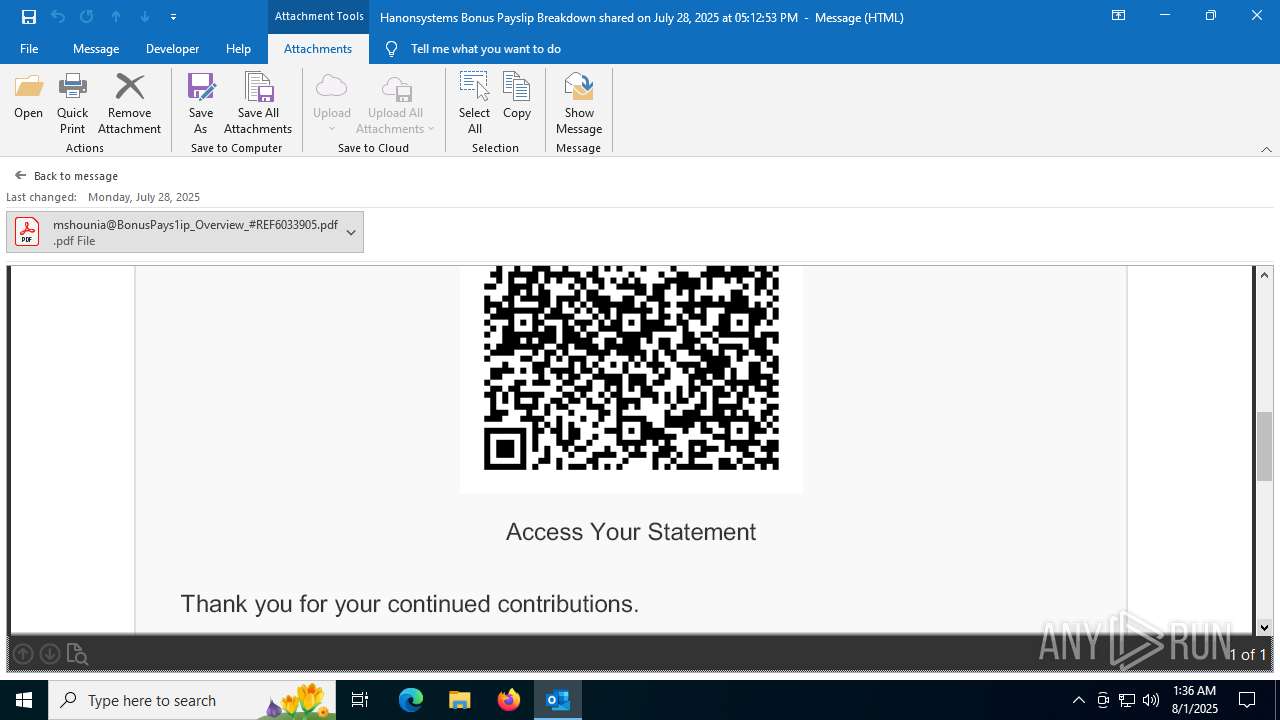Click the Windows search box
Screen dimensions: 1280x720
(x=190, y=700)
